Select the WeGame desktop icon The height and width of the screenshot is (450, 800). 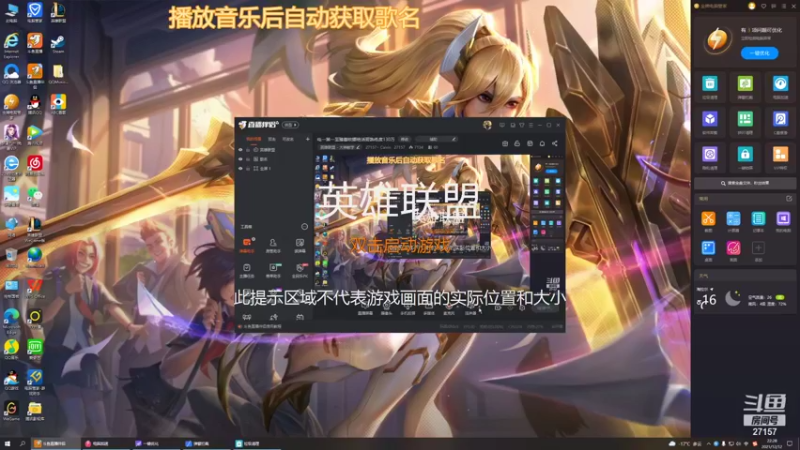pyautogui.click(x=11, y=411)
